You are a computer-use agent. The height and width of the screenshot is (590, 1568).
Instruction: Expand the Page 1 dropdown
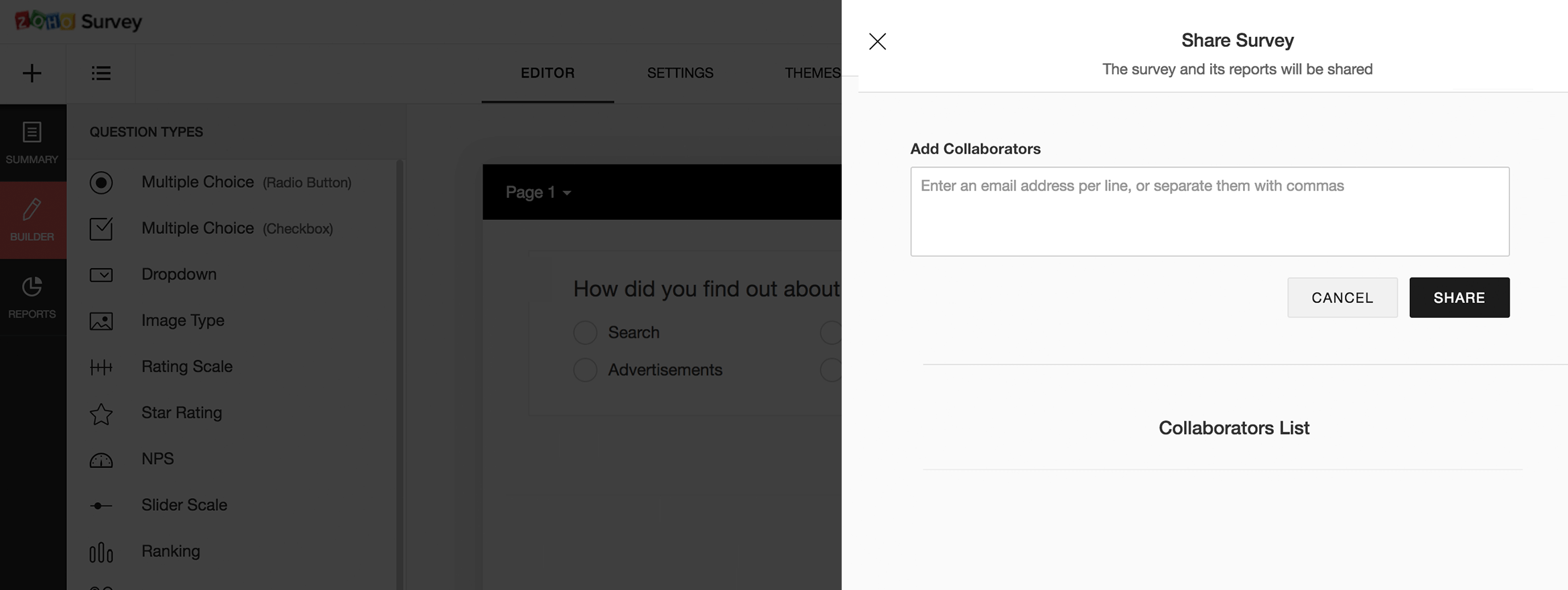[538, 192]
